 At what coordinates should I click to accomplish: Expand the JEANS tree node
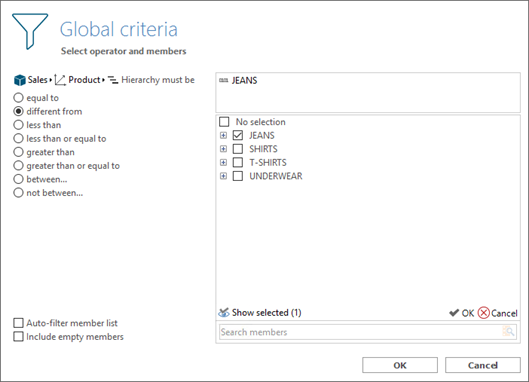click(223, 135)
